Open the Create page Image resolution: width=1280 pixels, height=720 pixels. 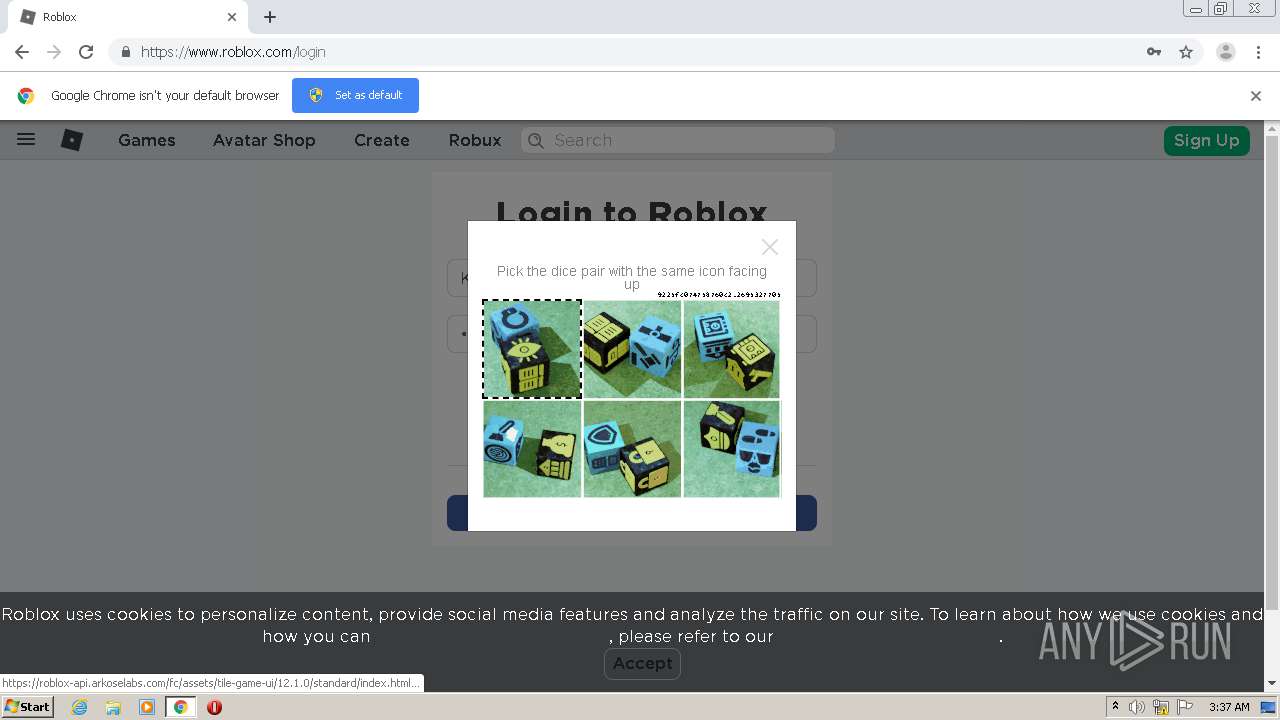pos(382,140)
